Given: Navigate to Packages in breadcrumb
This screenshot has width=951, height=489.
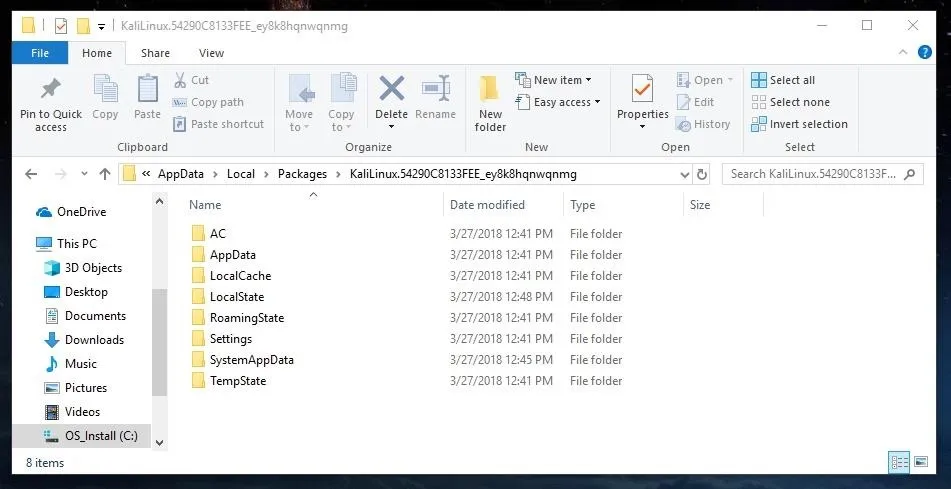Looking at the screenshot, I should (302, 174).
